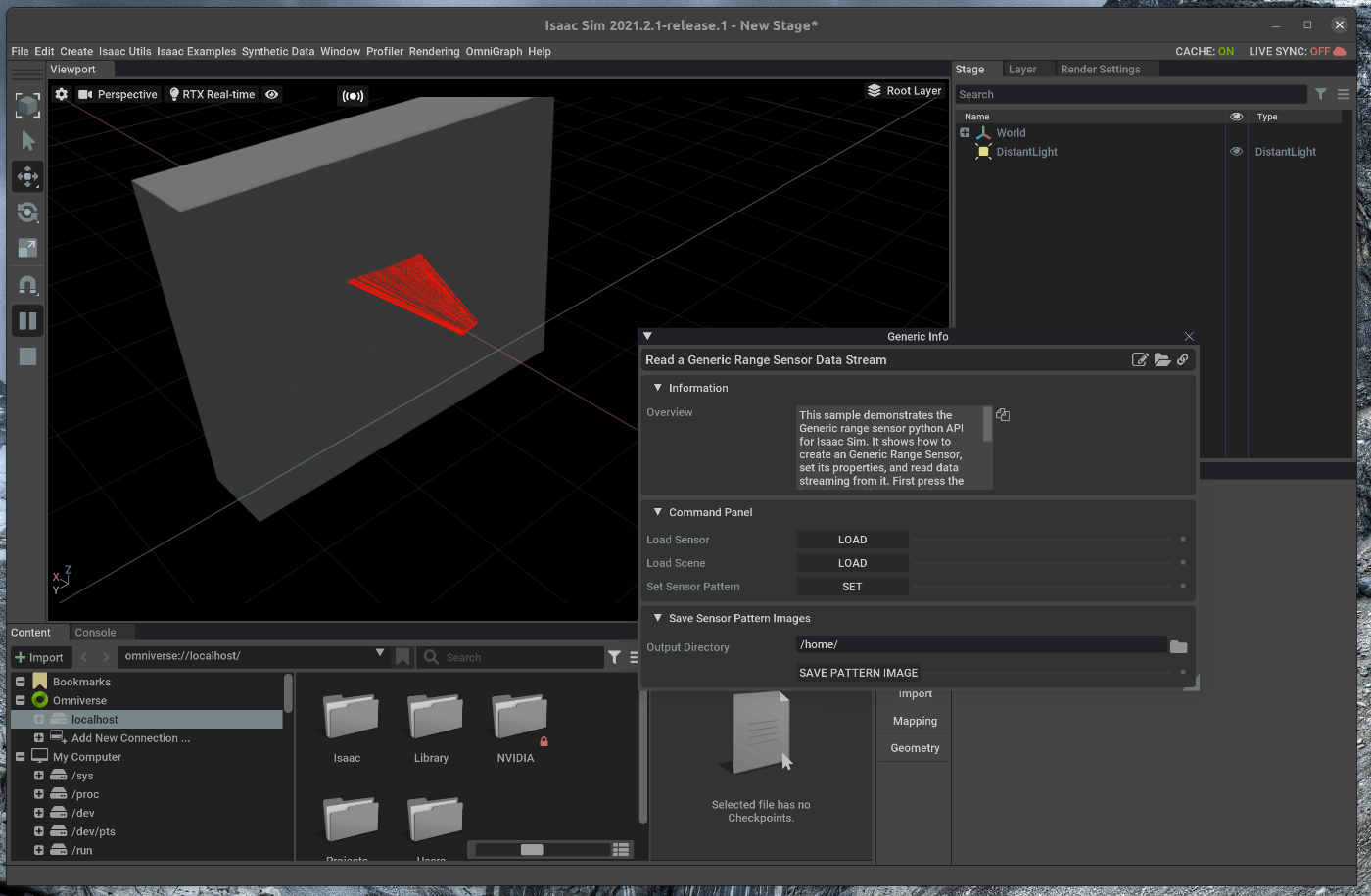Browse output directory folder icon
This screenshot has height=896, width=1371.
pos(1179,646)
